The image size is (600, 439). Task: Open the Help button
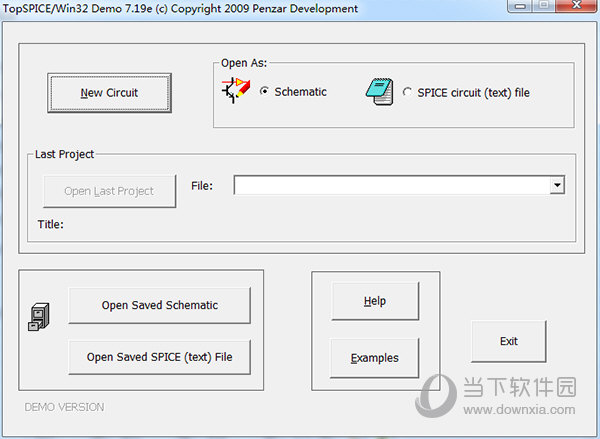click(x=375, y=301)
